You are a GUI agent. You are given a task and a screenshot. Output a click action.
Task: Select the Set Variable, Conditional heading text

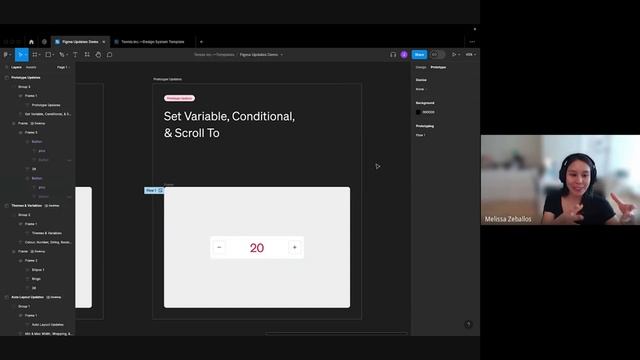tap(229, 124)
